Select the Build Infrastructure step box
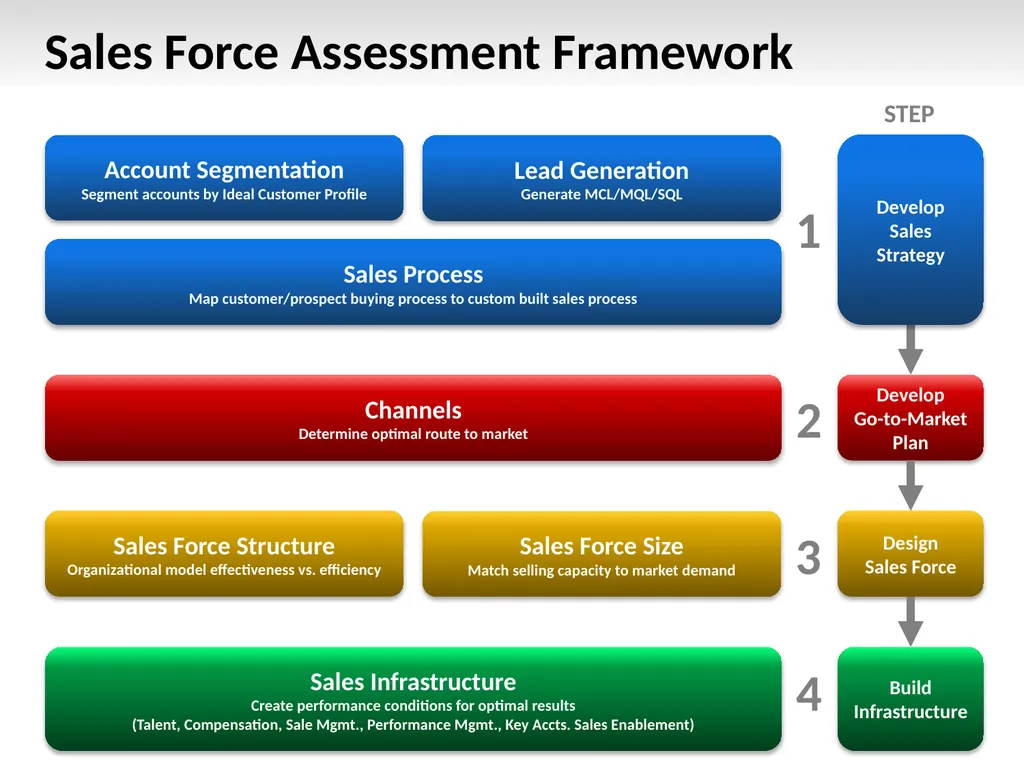The image size is (1024, 768). coord(910,699)
